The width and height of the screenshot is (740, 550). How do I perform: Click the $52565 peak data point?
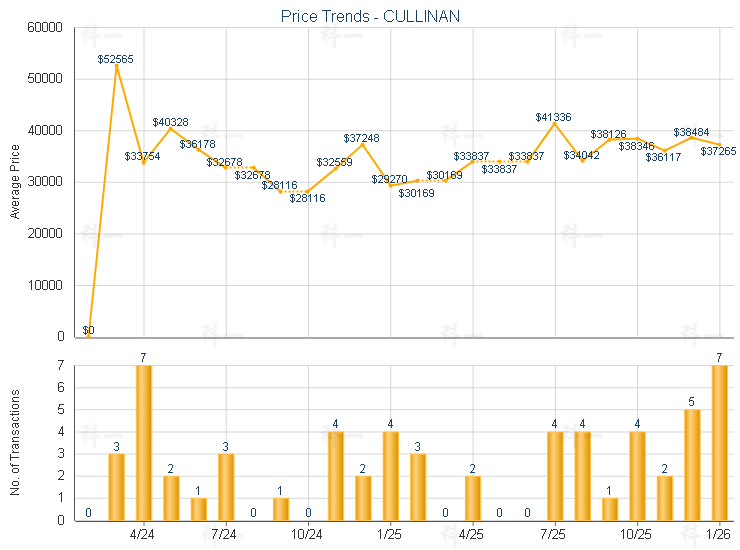tap(116, 65)
